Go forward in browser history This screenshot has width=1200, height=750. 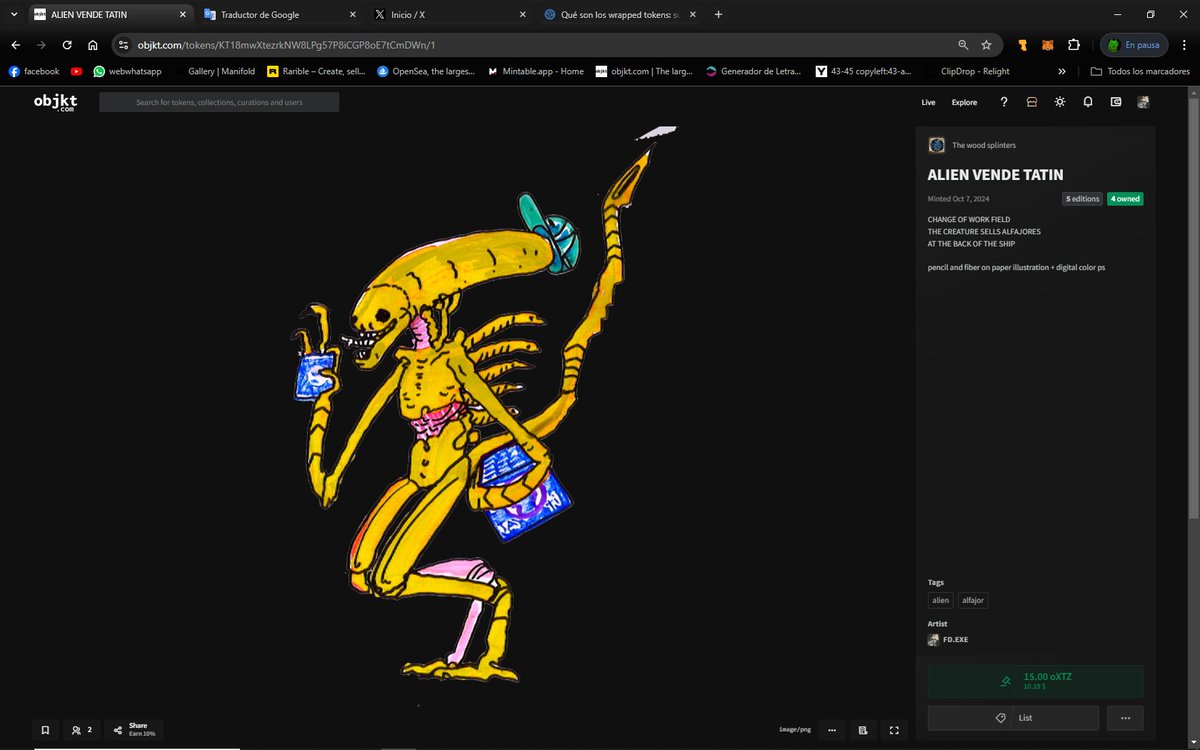[x=41, y=45]
